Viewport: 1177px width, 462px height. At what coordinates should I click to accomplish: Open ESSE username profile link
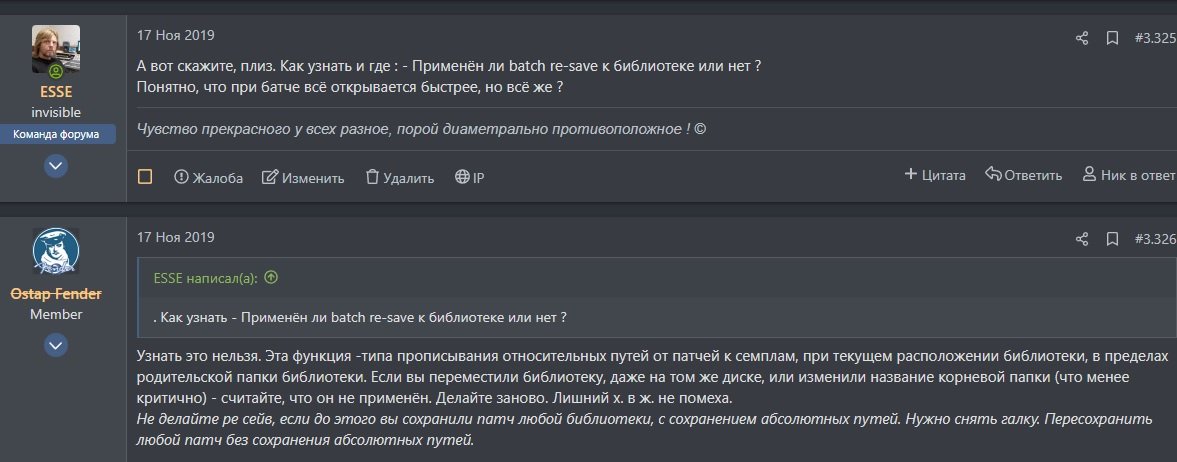click(56, 92)
